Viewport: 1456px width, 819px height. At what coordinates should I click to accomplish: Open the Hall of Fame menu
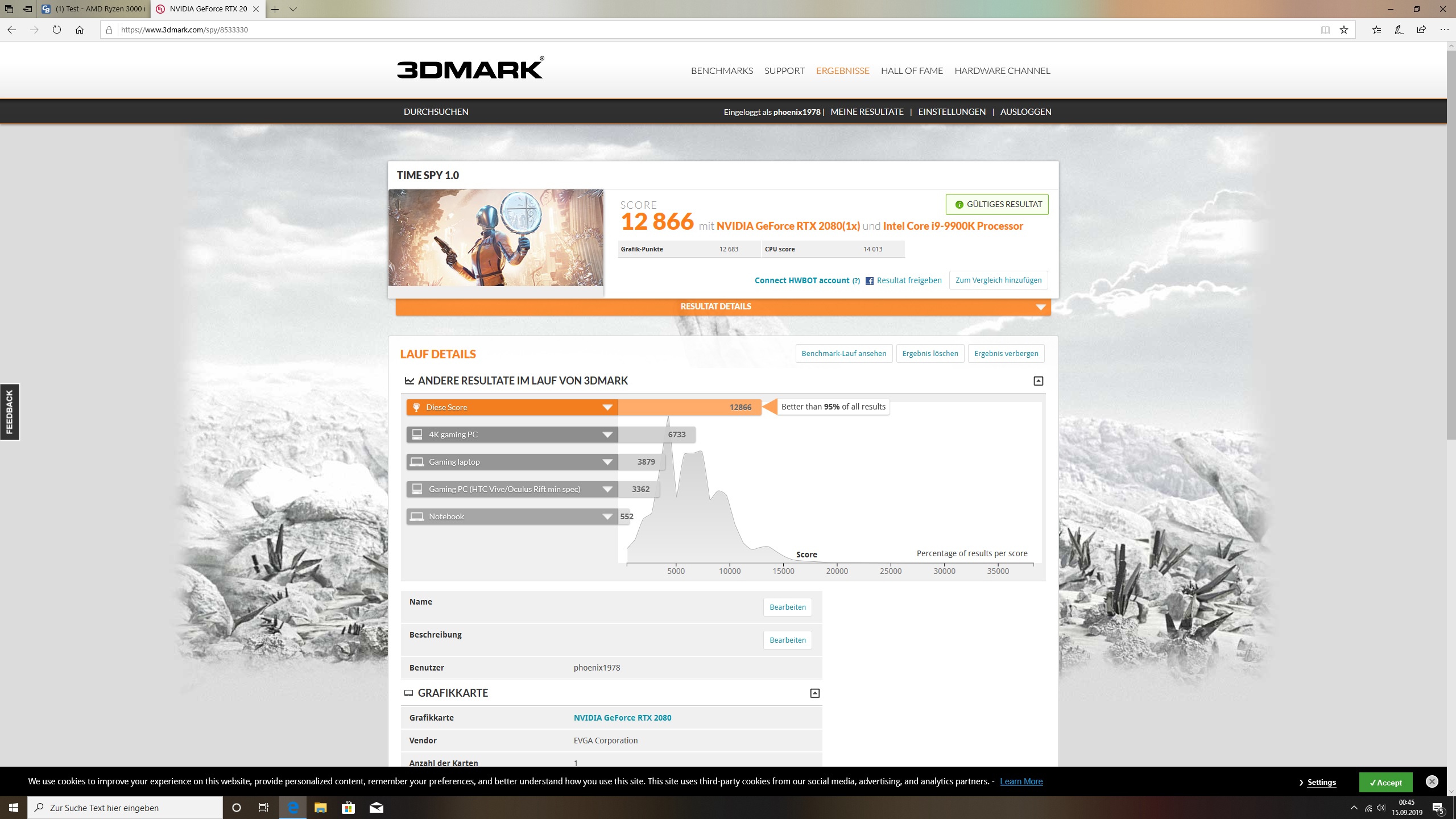[912, 71]
